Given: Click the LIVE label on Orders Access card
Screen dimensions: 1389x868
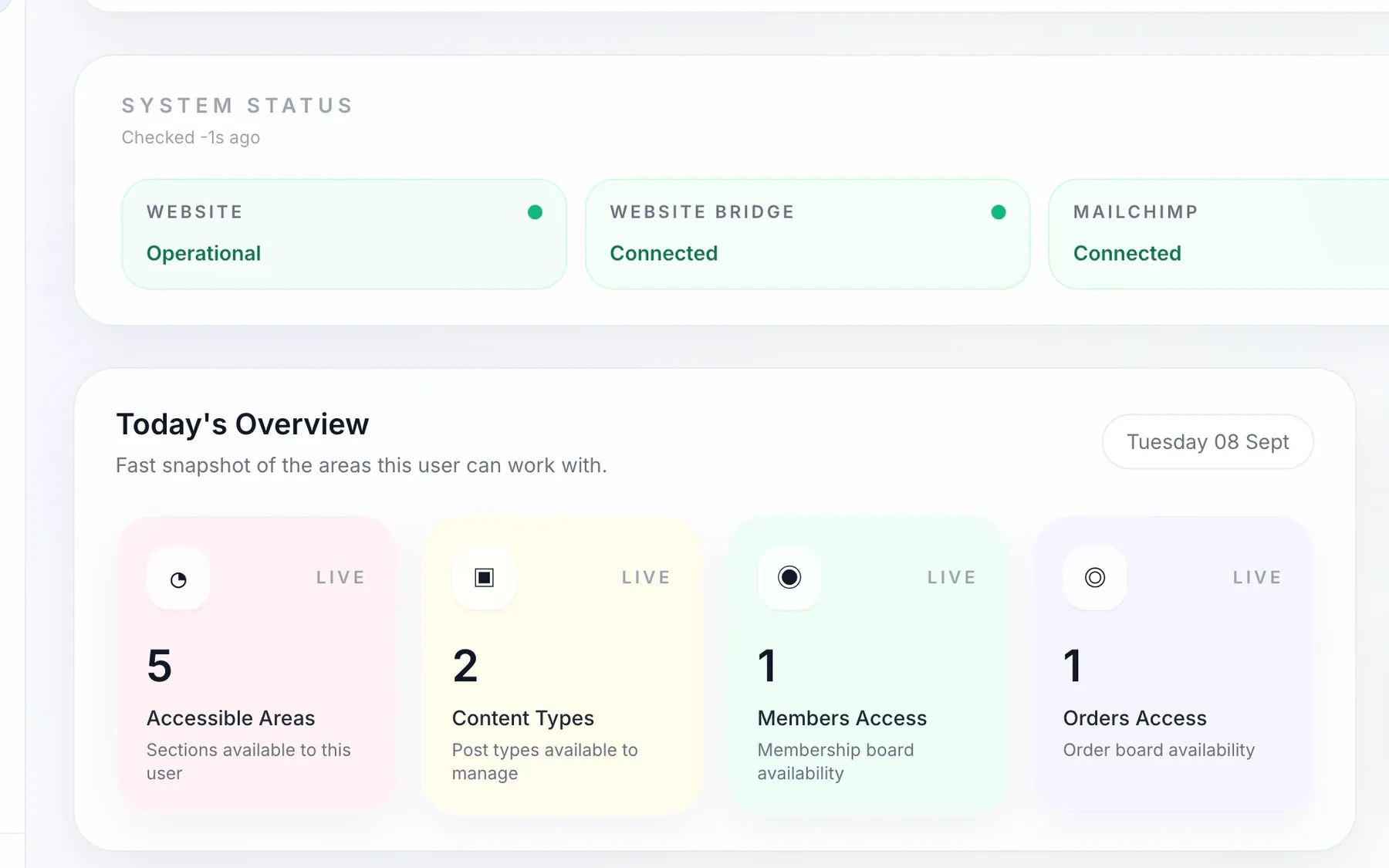Looking at the screenshot, I should tap(1257, 577).
